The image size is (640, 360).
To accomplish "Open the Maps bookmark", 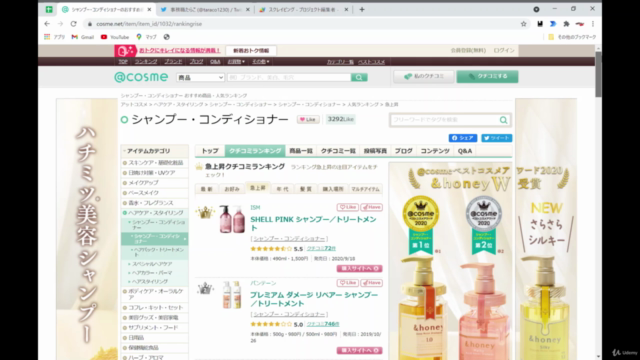I will tap(147, 37).
